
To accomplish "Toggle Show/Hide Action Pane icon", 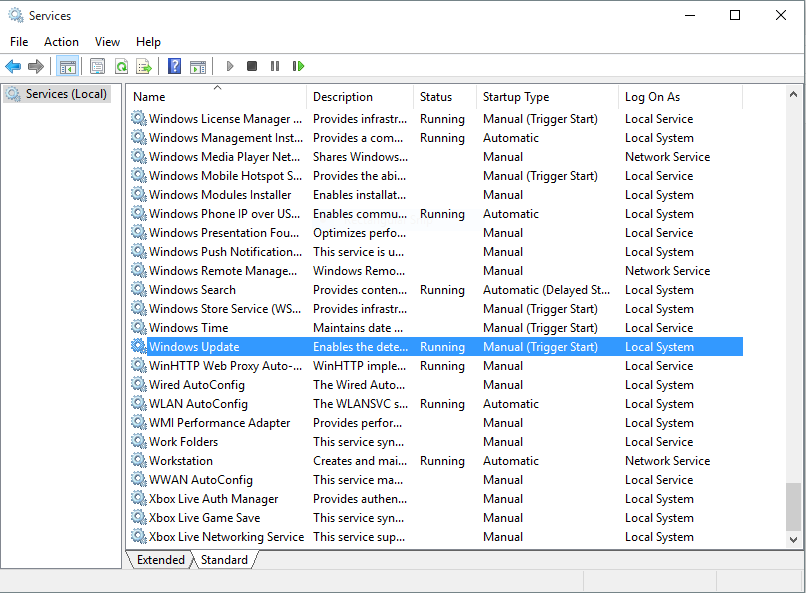I will click(x=198, y=66).
